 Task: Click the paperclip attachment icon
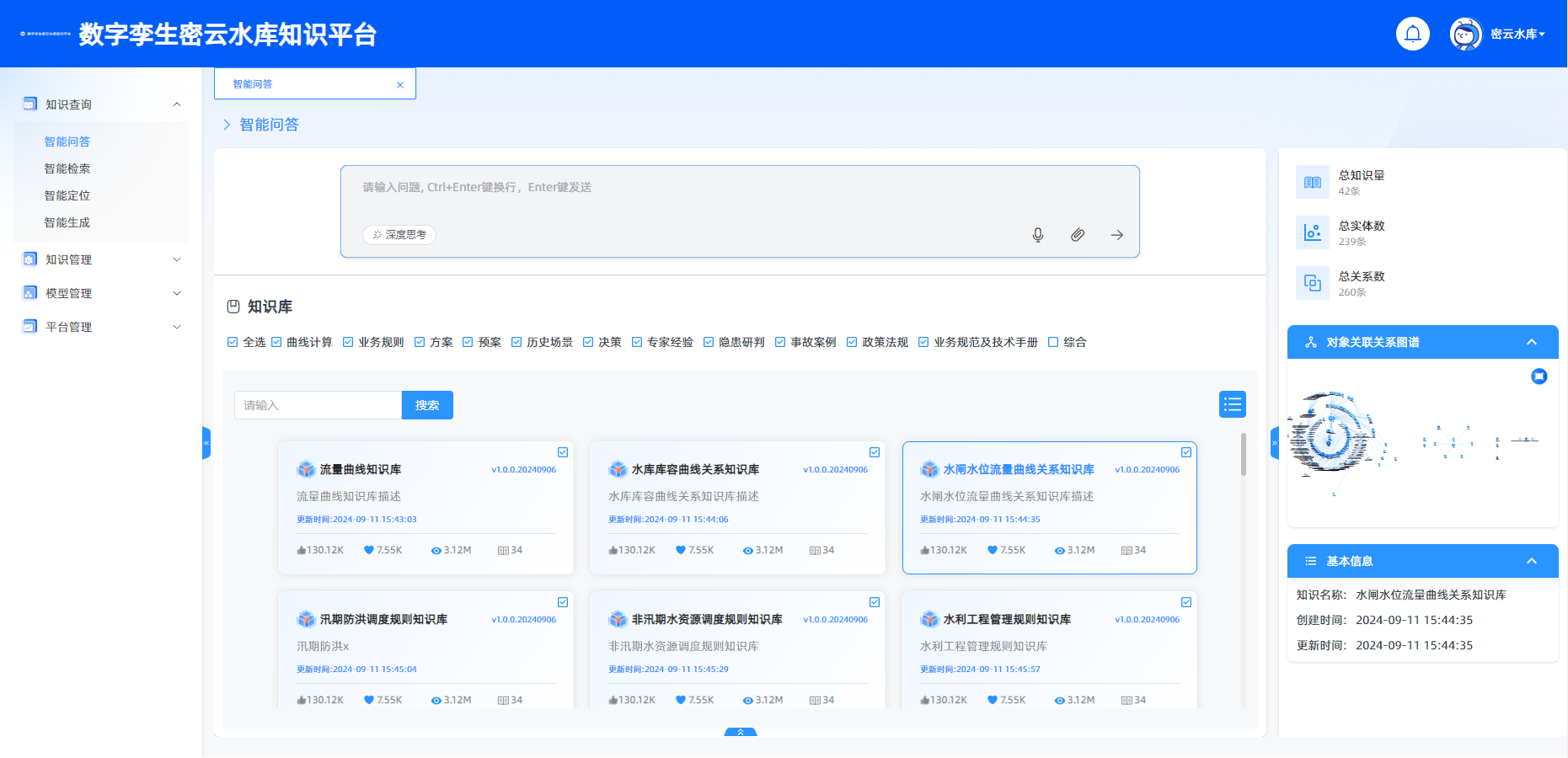pyautogui.click(x=1078, y=235)
